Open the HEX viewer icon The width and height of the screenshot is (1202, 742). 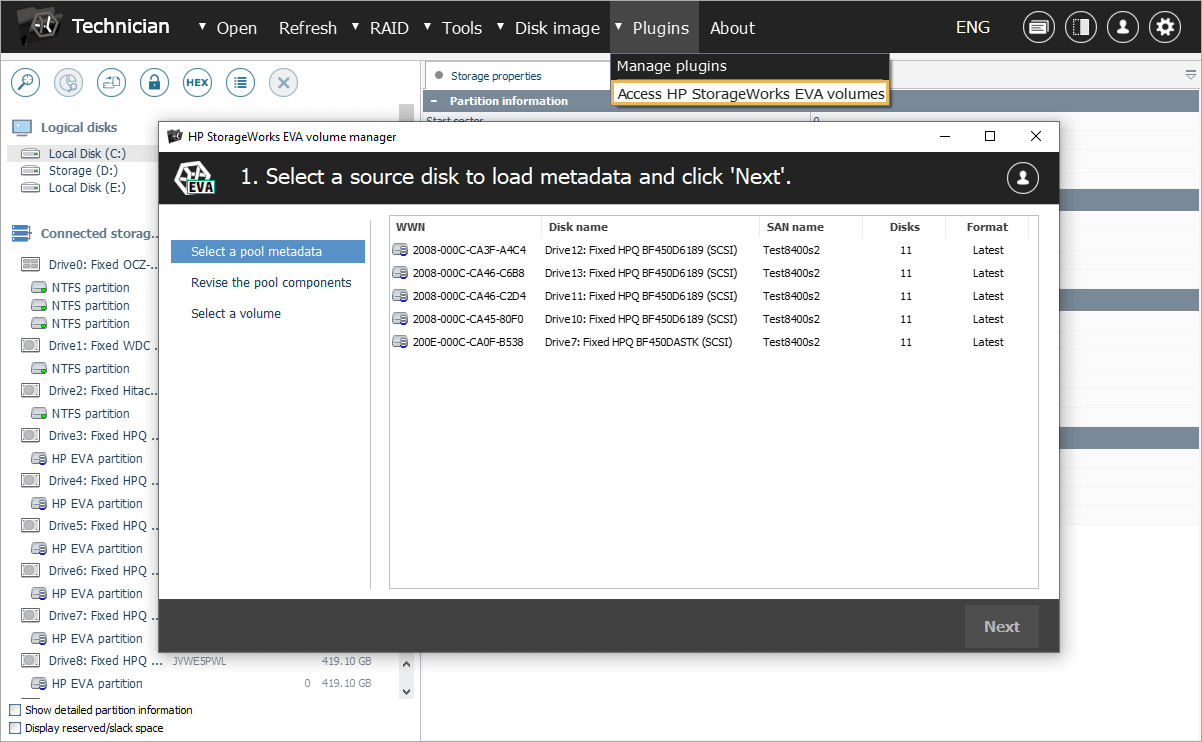(x=197, y=83)
